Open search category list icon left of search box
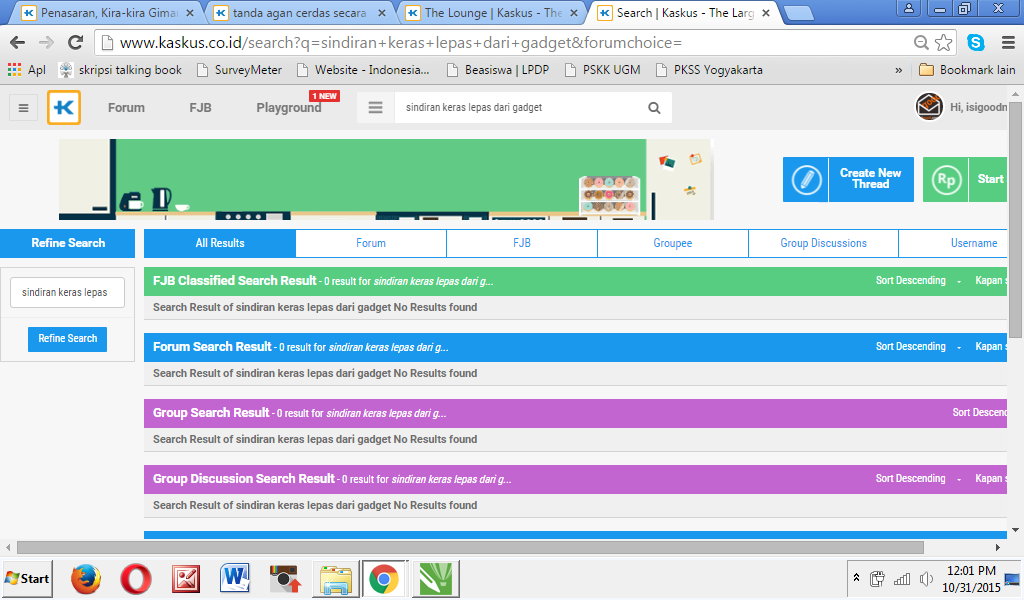1024x600 pixels. (376, 108)
